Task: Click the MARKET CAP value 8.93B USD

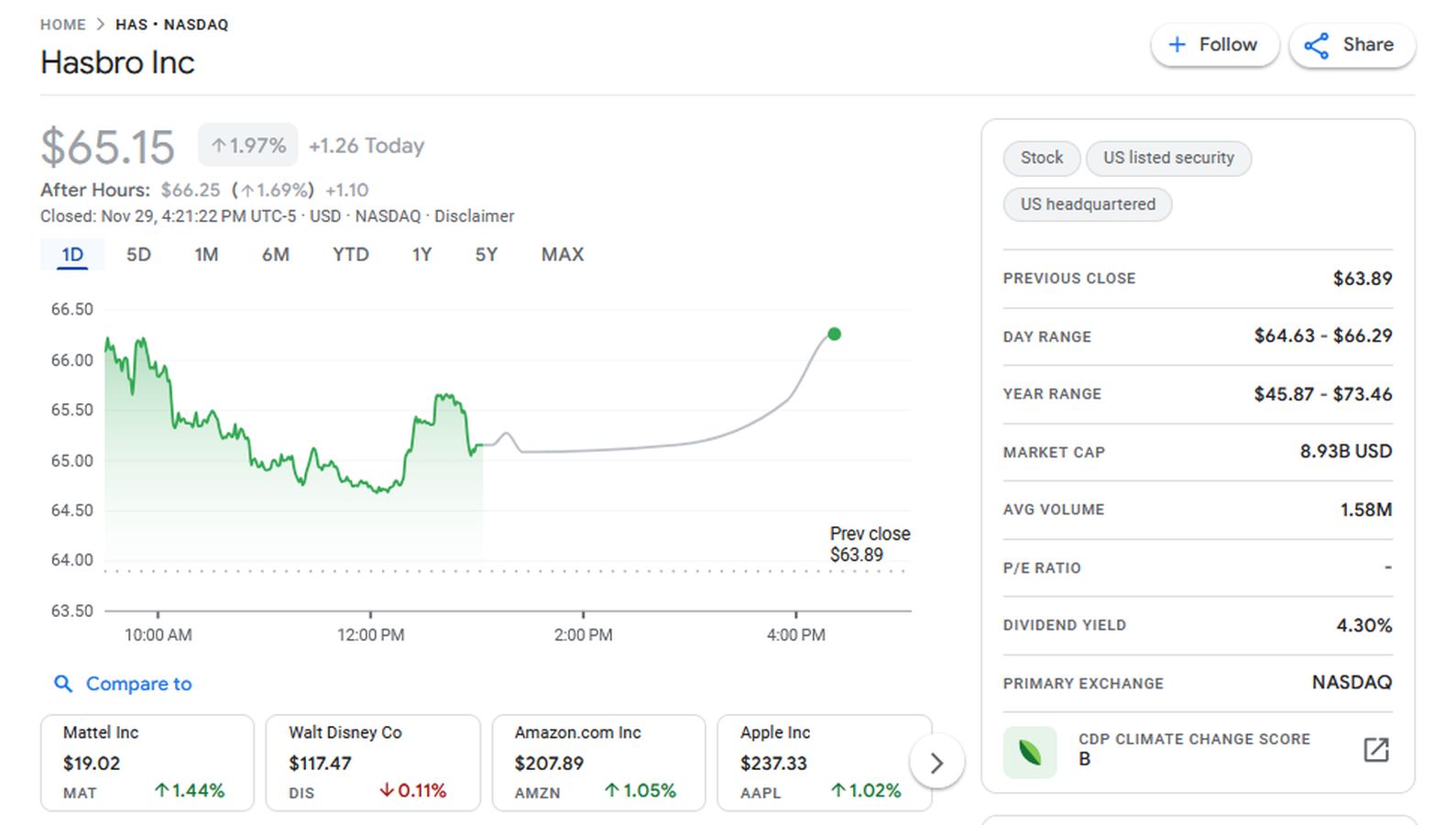Action: coord(1345,452)
